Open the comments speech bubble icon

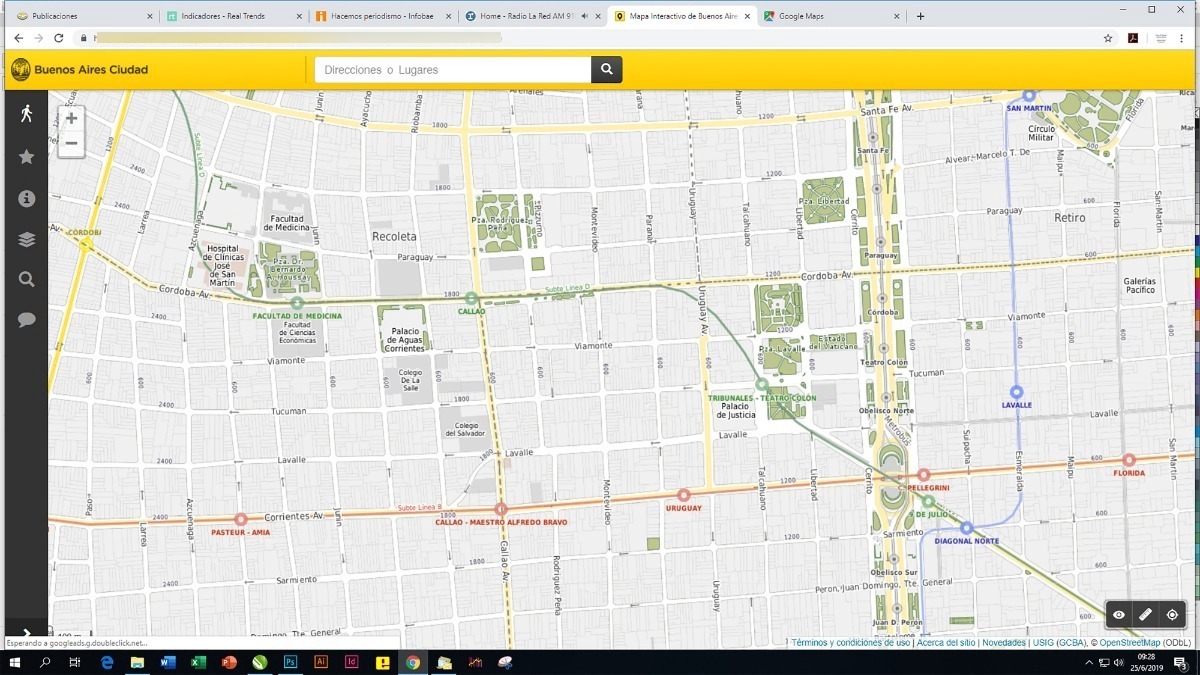26,320
